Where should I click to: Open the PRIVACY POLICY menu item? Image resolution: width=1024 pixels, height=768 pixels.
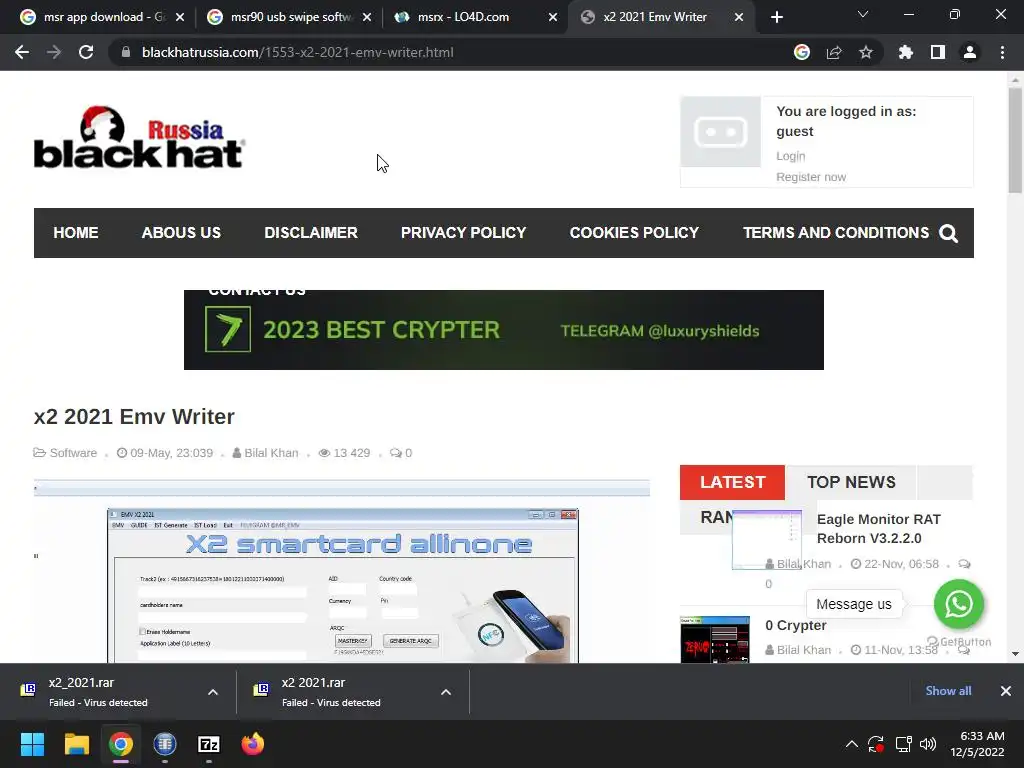click(463, 233)
